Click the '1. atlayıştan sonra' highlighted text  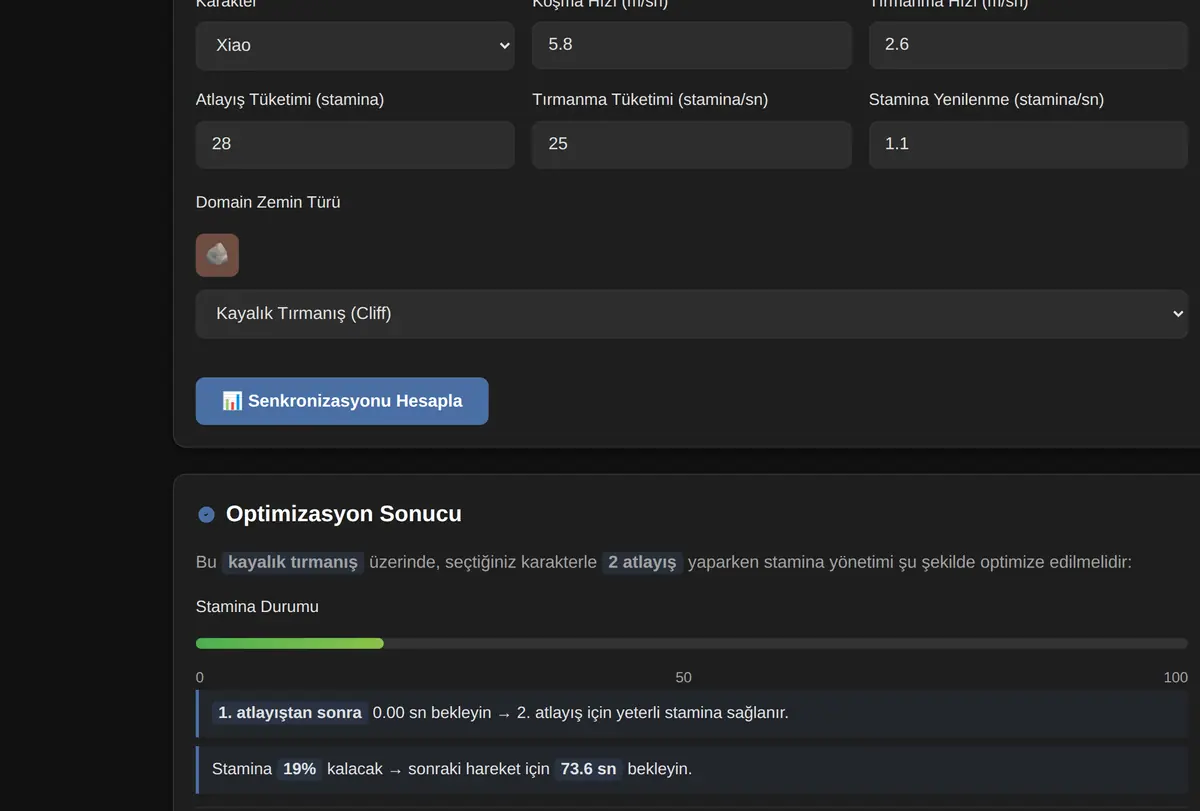coord(290,713)
